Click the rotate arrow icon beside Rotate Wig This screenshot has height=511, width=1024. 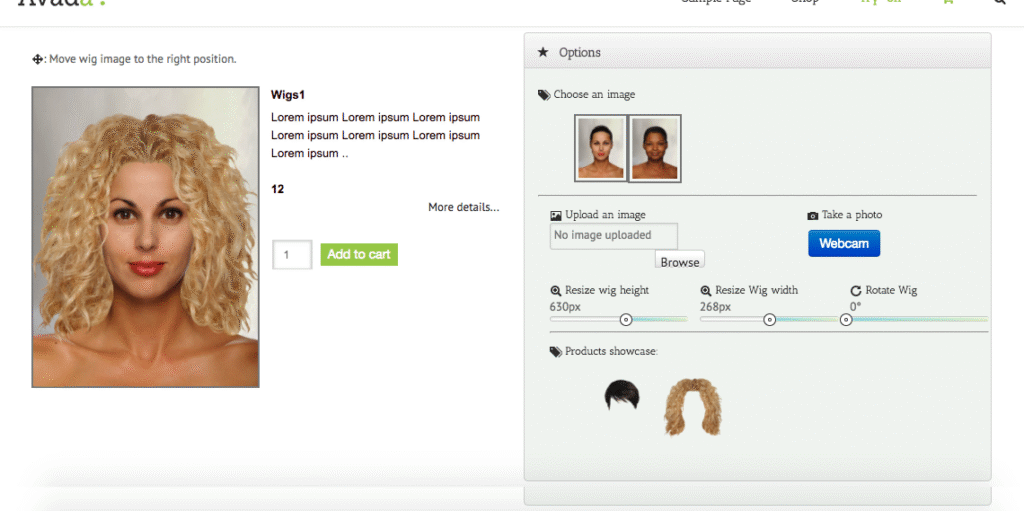point(856,290)
